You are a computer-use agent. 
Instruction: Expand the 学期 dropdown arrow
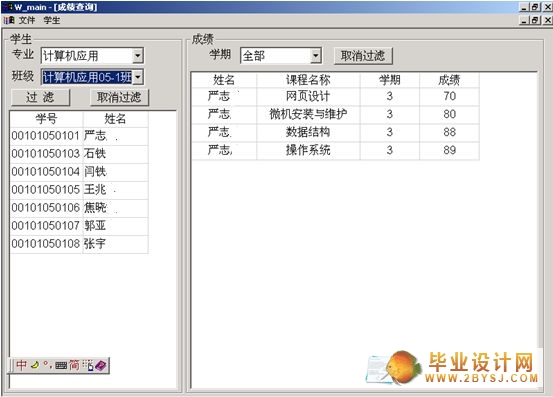coord(316,56)
